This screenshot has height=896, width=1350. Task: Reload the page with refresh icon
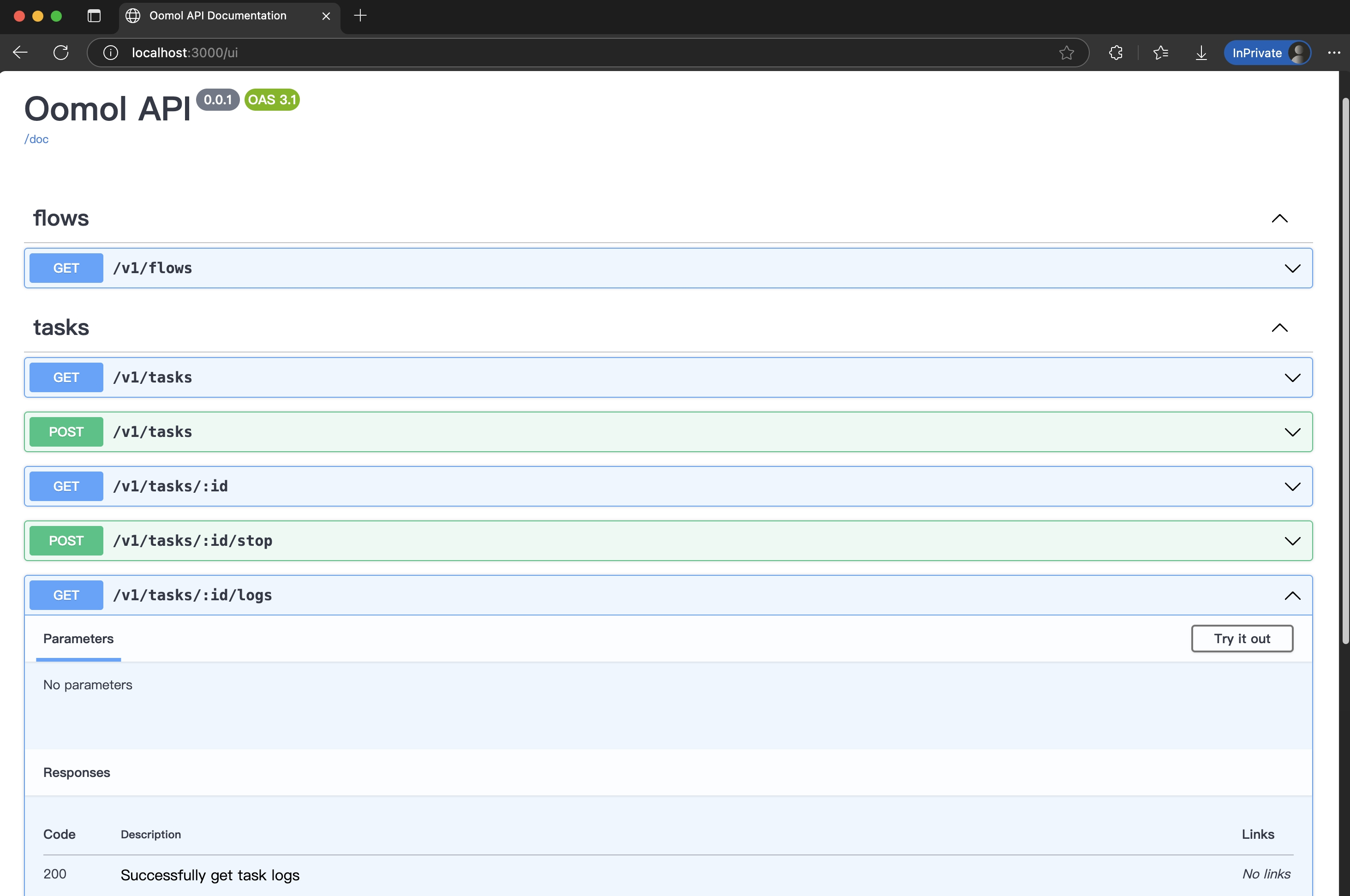60,53
